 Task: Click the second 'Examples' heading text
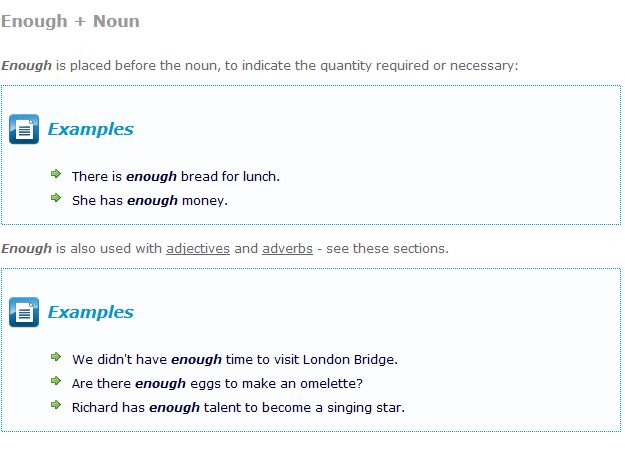pyautogui.click(x=90, y=312)
